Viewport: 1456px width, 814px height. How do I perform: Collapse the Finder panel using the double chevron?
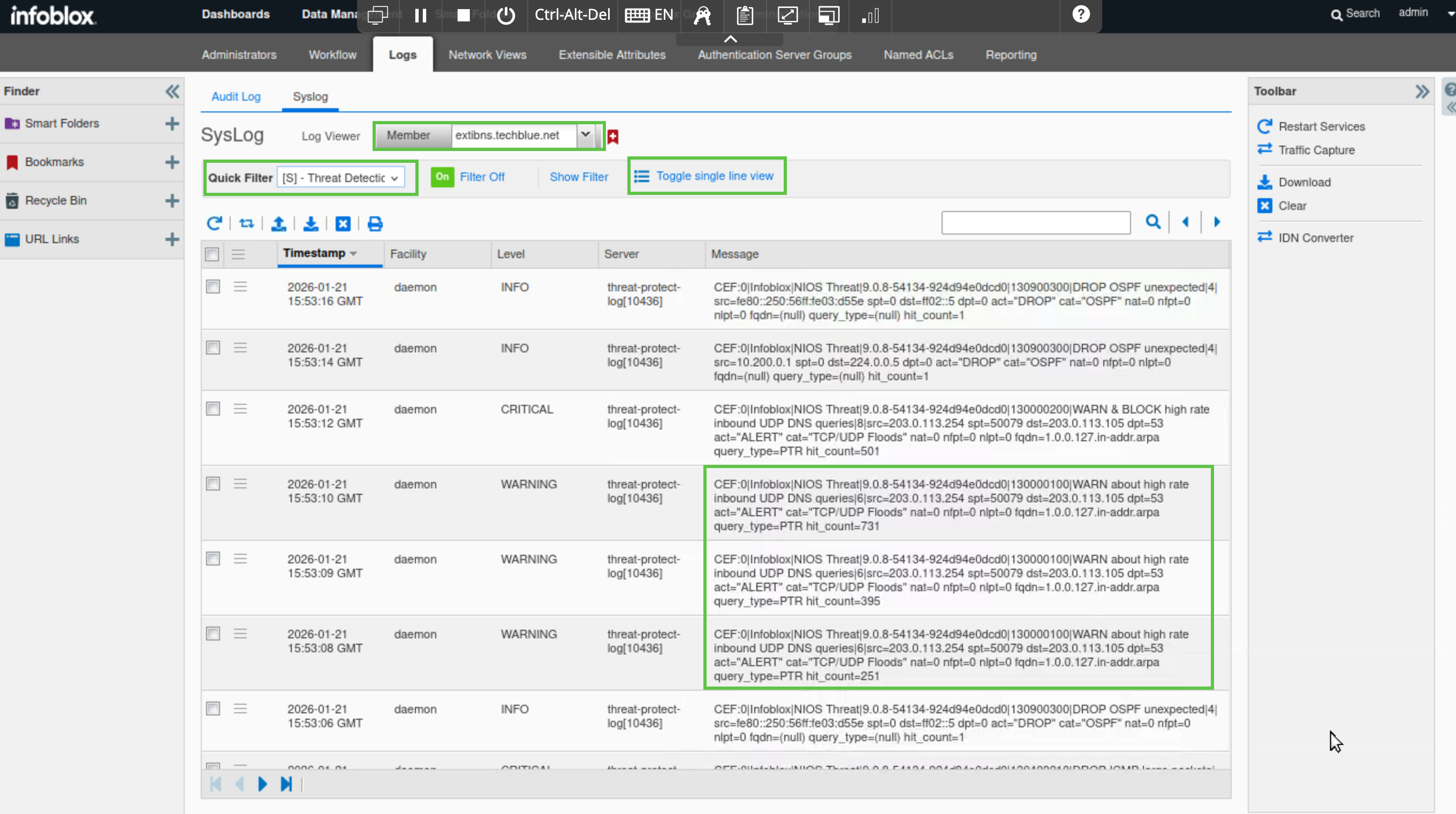pos(172,91)
